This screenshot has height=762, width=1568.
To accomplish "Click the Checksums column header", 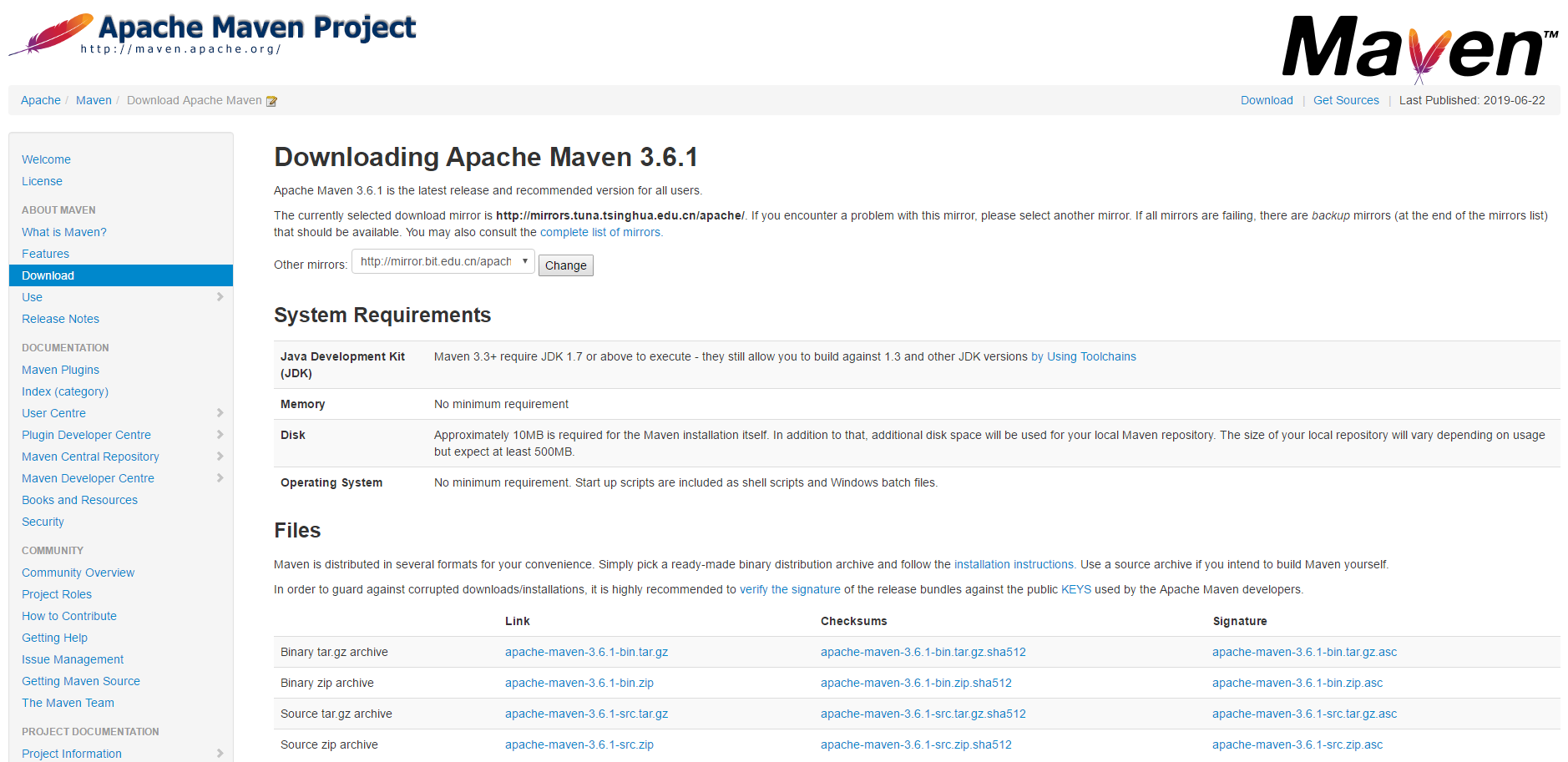I will [x=853, y=621].
